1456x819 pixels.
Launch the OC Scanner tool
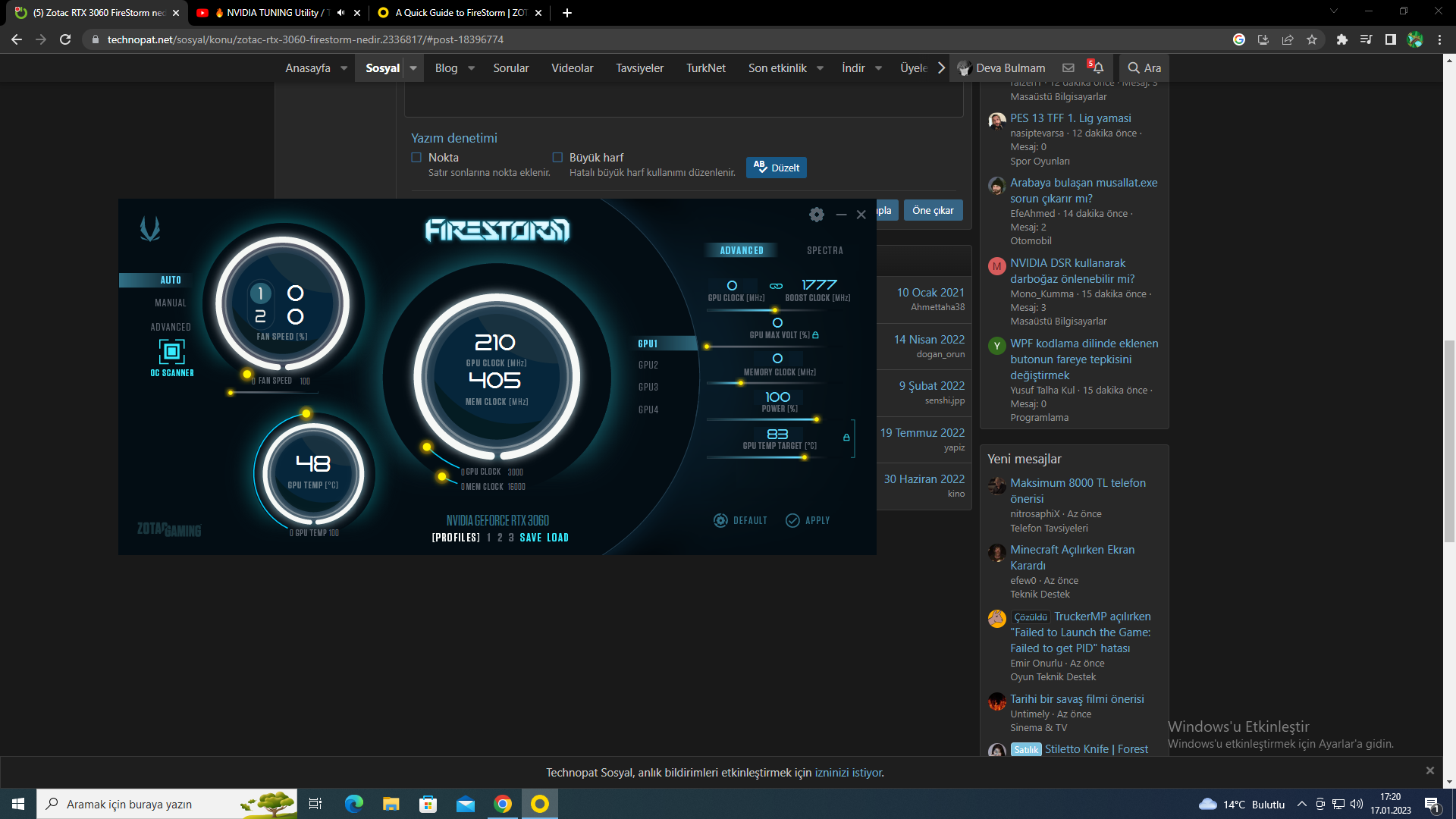point(172,353)
